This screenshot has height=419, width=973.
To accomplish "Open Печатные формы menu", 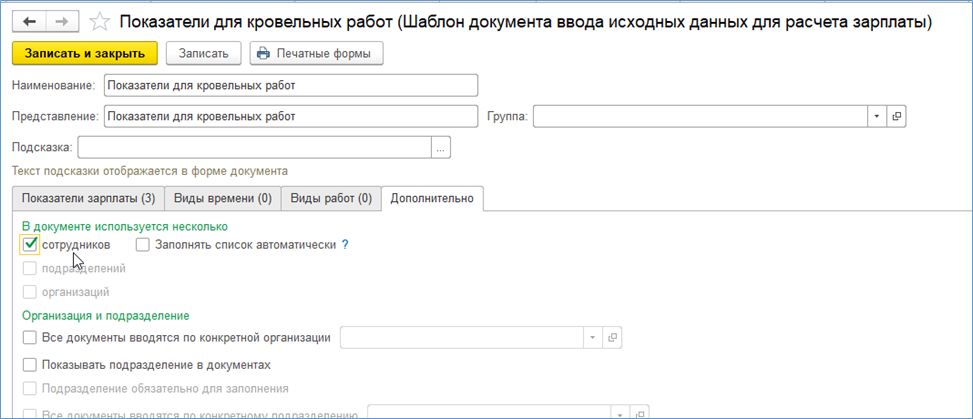I will (x=316, y=53).
